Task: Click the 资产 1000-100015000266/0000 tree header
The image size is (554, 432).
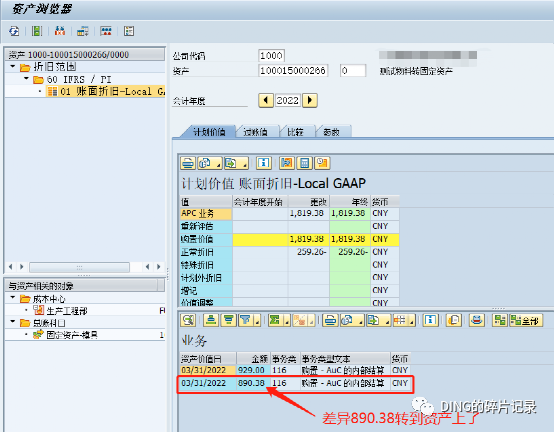Action: (85, 54)
